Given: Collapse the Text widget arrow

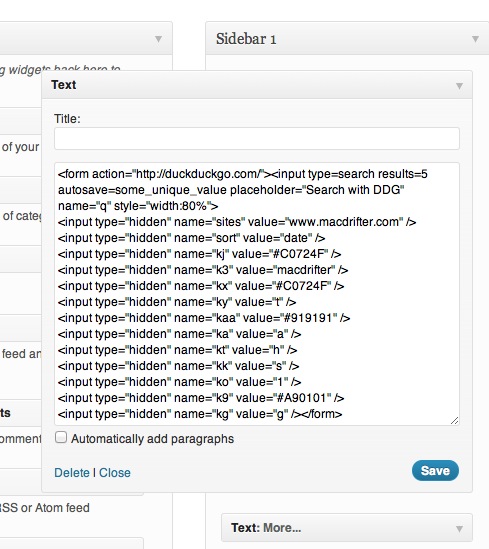Looking at the screenshot, I should pos(459,86).
